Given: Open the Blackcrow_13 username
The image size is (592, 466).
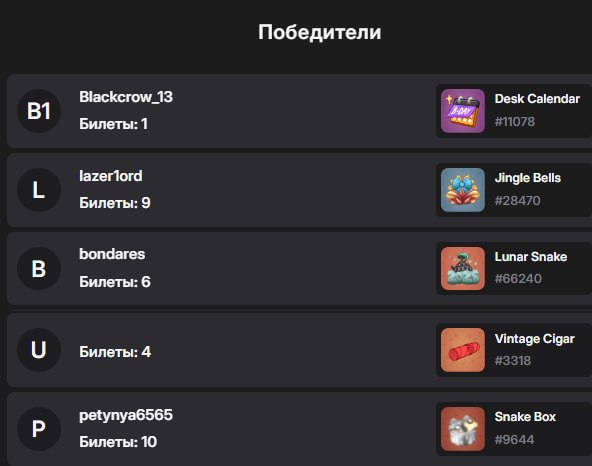Looking at the screenshot, I should (x=126, y=97).
